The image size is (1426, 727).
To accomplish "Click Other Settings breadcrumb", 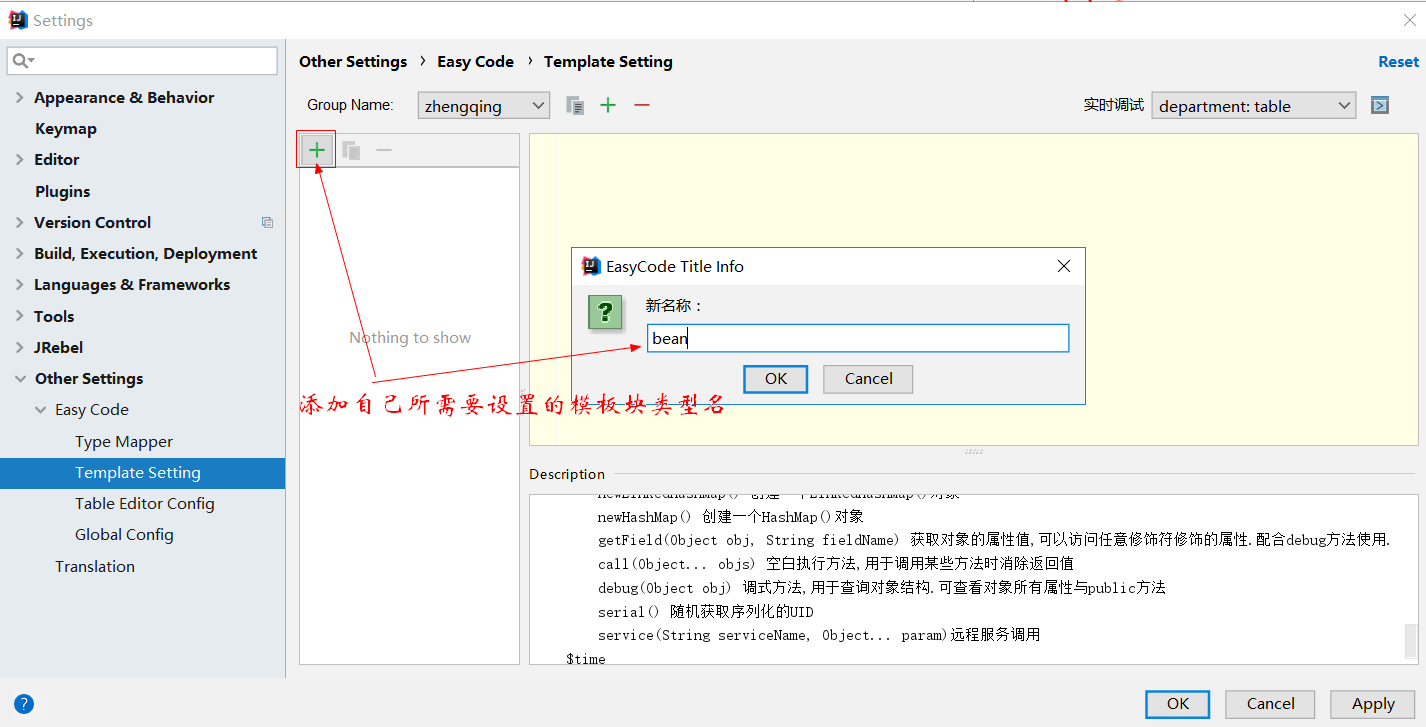I will (x=353, y=61).
